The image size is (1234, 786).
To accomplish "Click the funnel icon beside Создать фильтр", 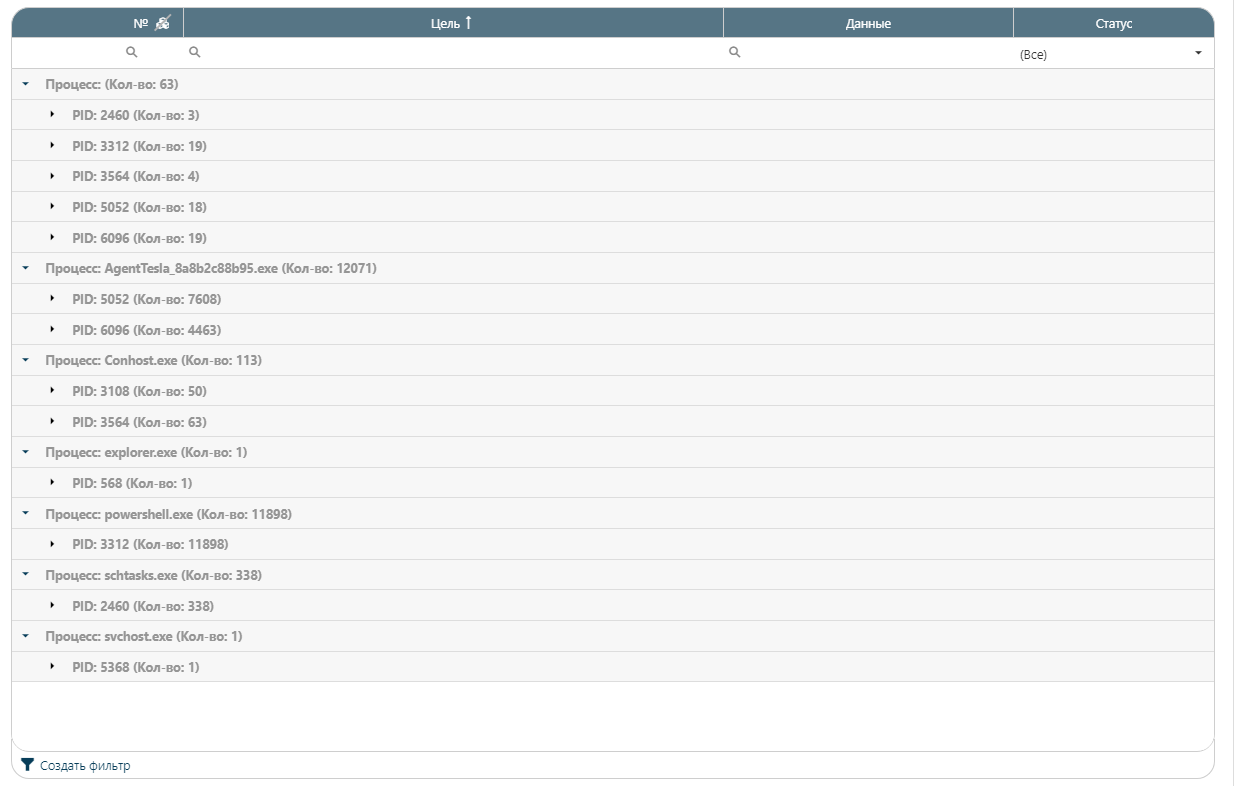I will tap(27, 765).
